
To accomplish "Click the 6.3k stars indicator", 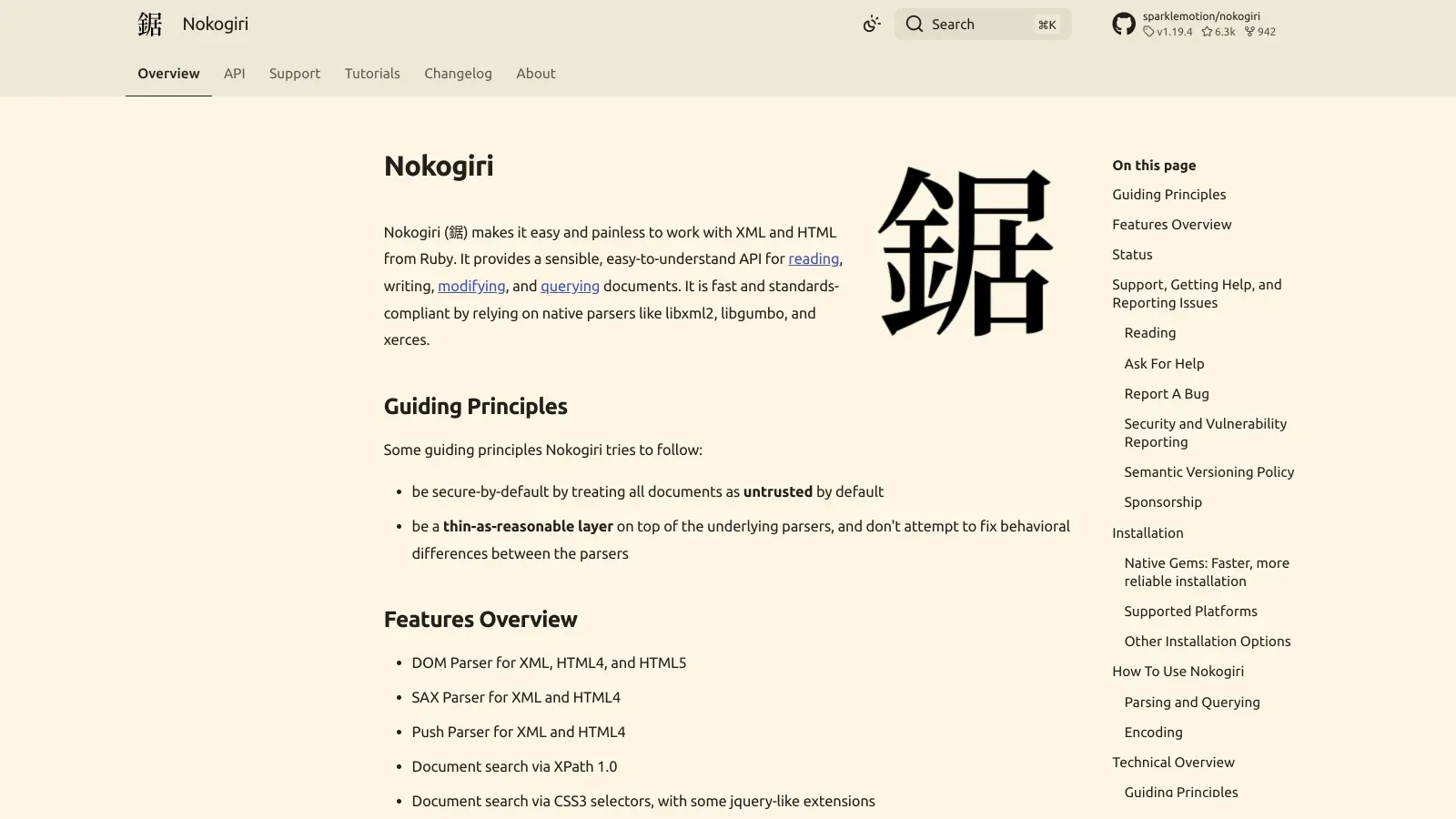I will click(1218, 32).
